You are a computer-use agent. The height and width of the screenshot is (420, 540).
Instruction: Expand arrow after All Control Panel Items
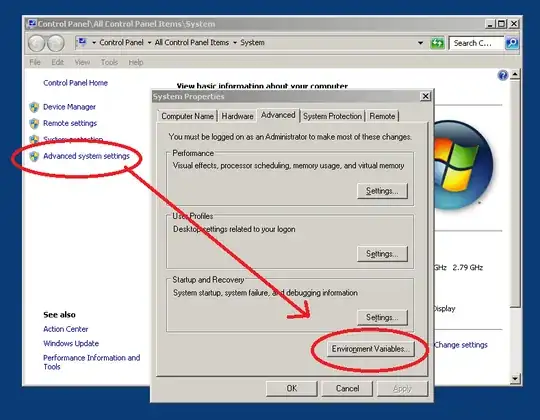tap(235, 43)
